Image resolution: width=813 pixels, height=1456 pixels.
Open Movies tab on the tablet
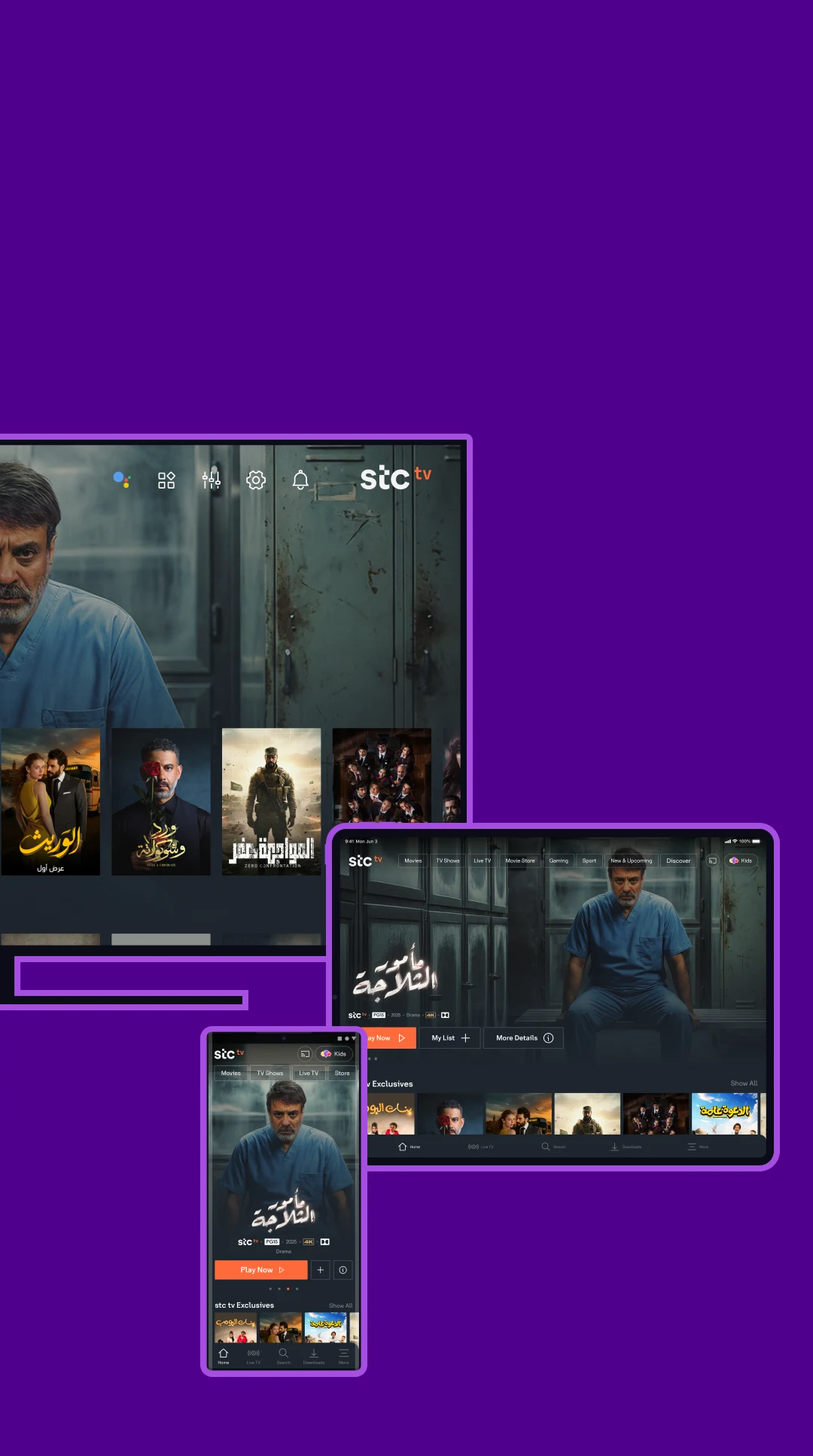[x=413, y=861]
